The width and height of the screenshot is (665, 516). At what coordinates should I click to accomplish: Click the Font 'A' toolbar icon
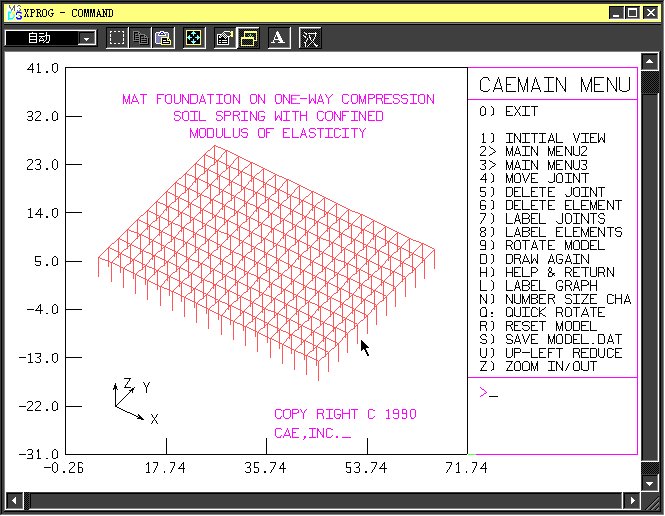[279, 38]
